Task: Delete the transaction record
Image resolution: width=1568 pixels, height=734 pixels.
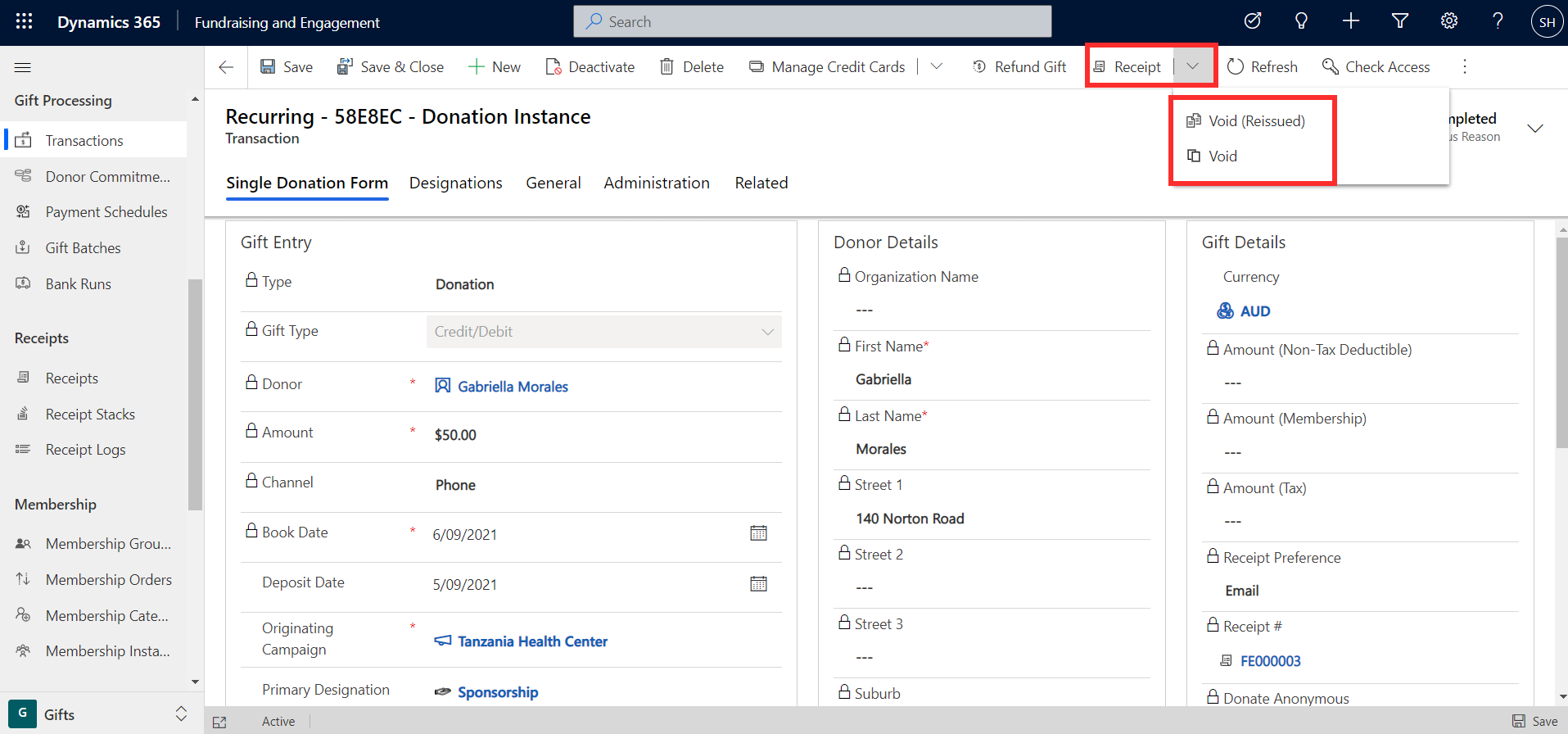Action: click(692, 67)
